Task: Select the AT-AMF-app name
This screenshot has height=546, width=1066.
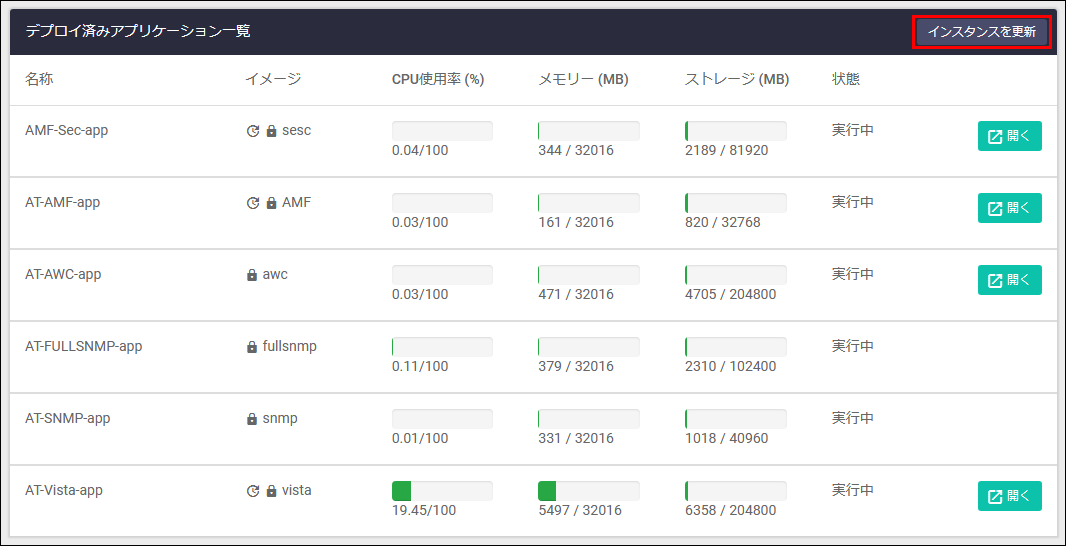Action: click(x=63, y=202)
